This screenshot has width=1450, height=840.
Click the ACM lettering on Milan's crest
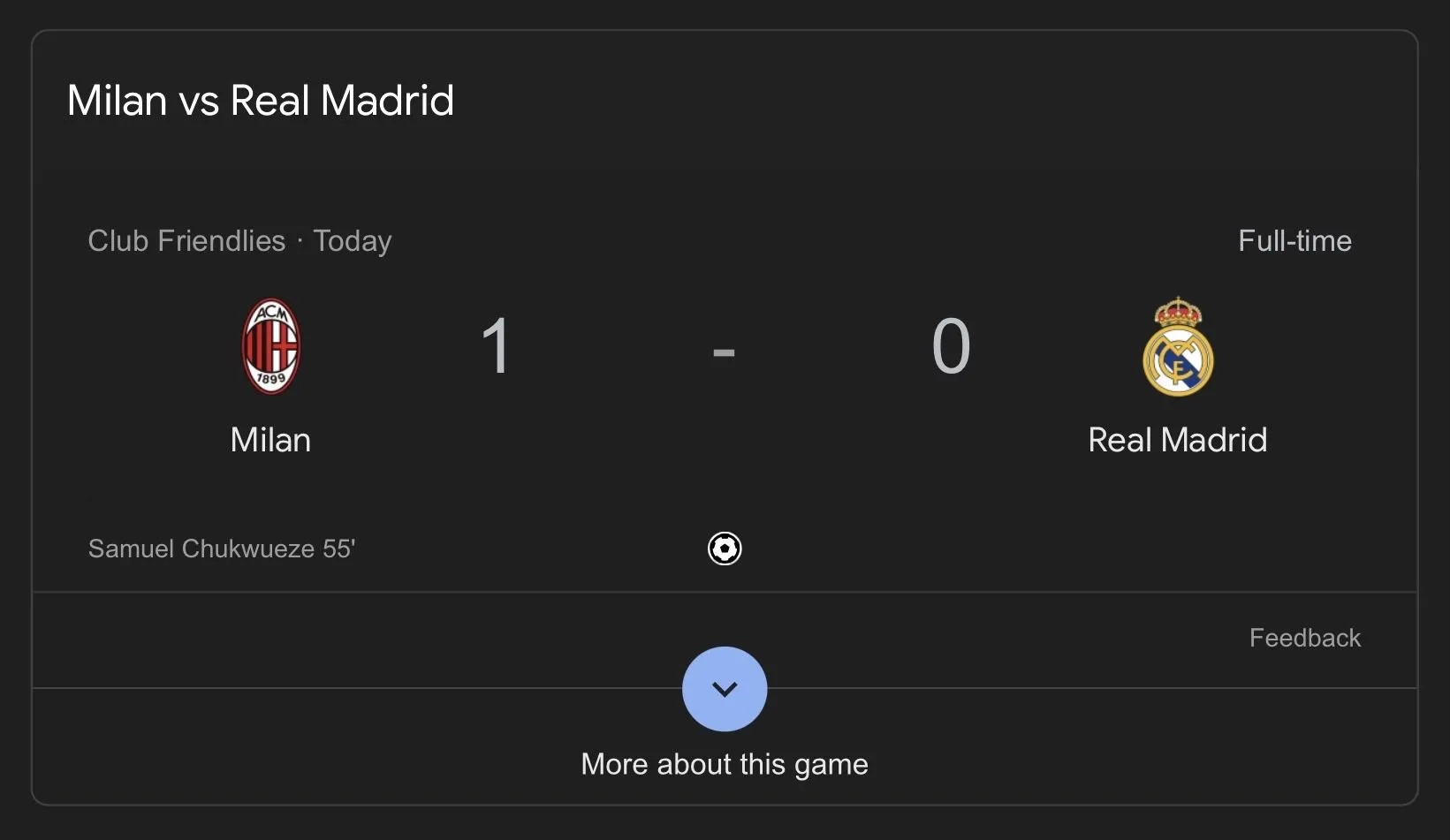point(271,313)
